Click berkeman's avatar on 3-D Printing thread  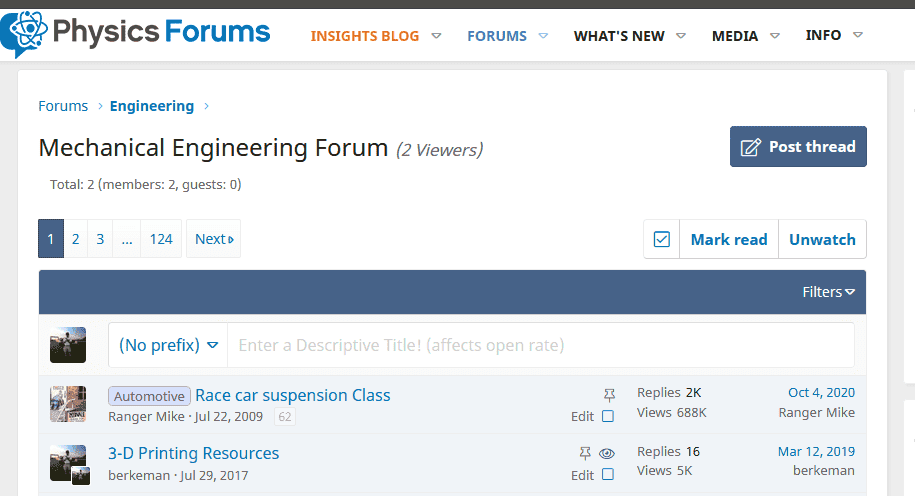click(x=68, y=463)
